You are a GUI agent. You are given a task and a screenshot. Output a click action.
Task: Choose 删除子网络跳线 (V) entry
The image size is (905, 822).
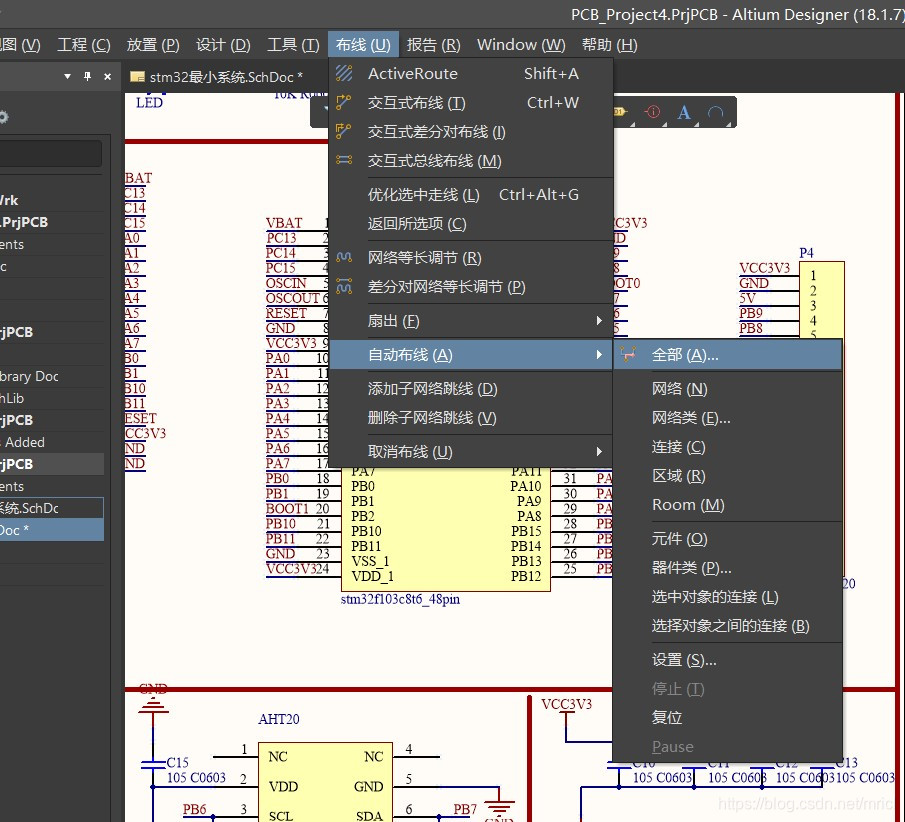471,417
